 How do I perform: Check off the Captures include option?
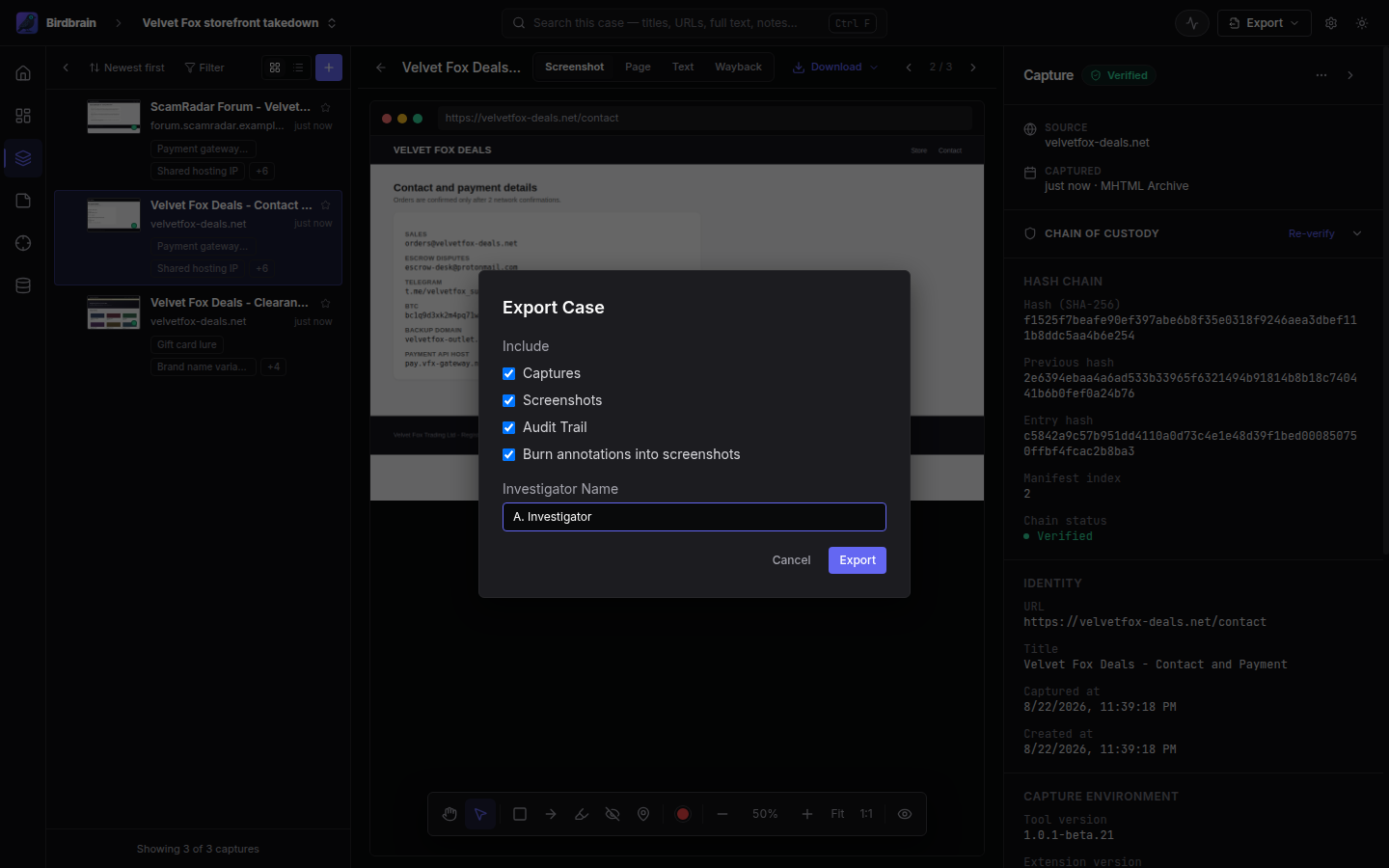[x=508, y=373]
